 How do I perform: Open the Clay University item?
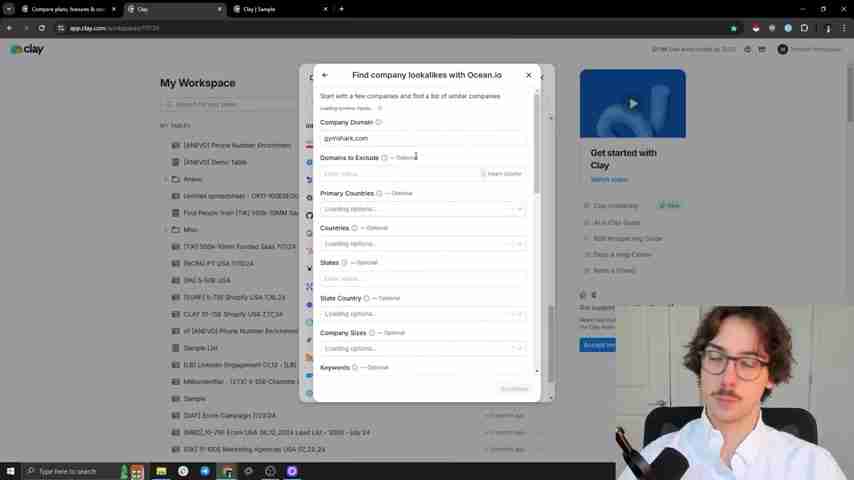point(615,206)
